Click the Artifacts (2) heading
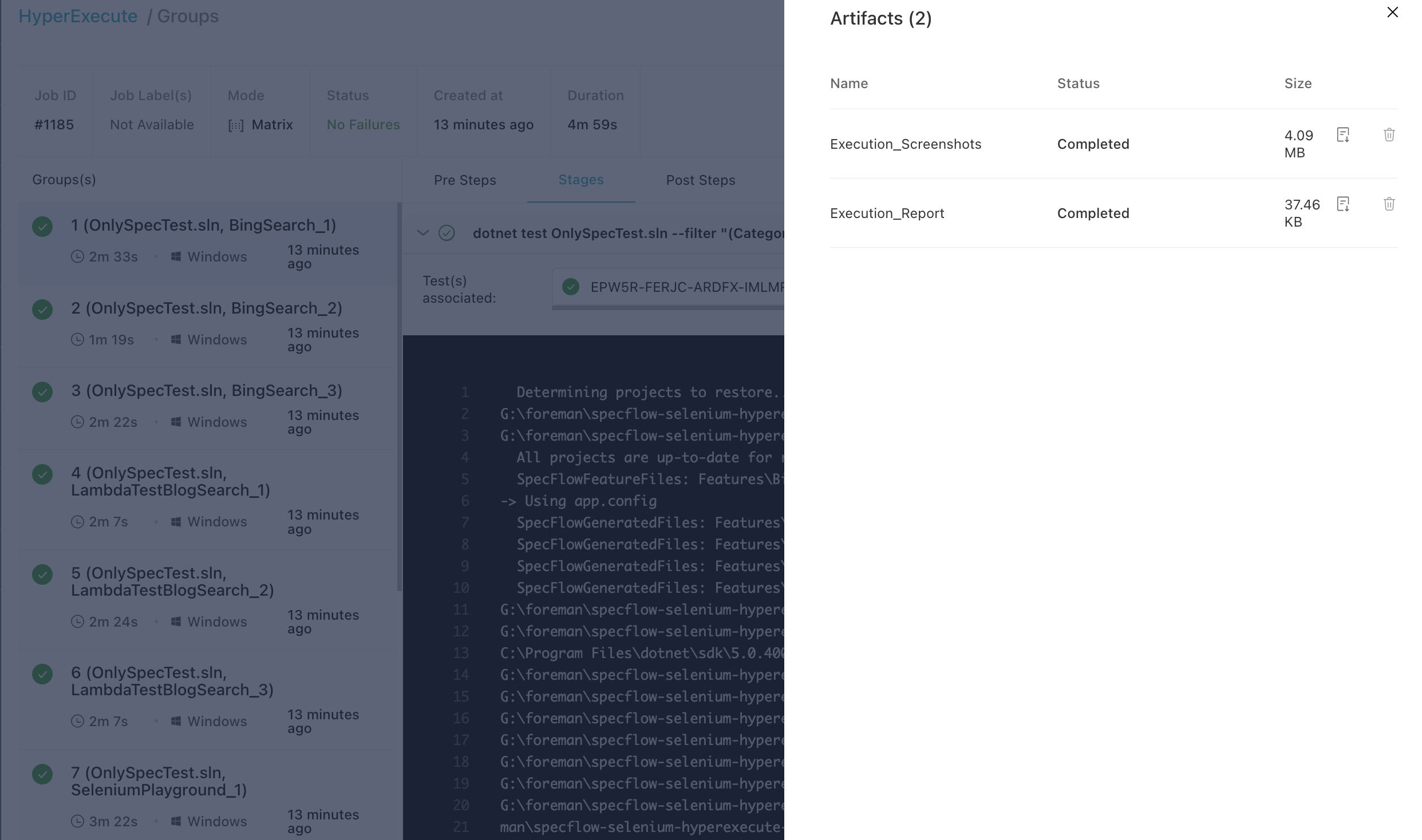 click(880, 18)
